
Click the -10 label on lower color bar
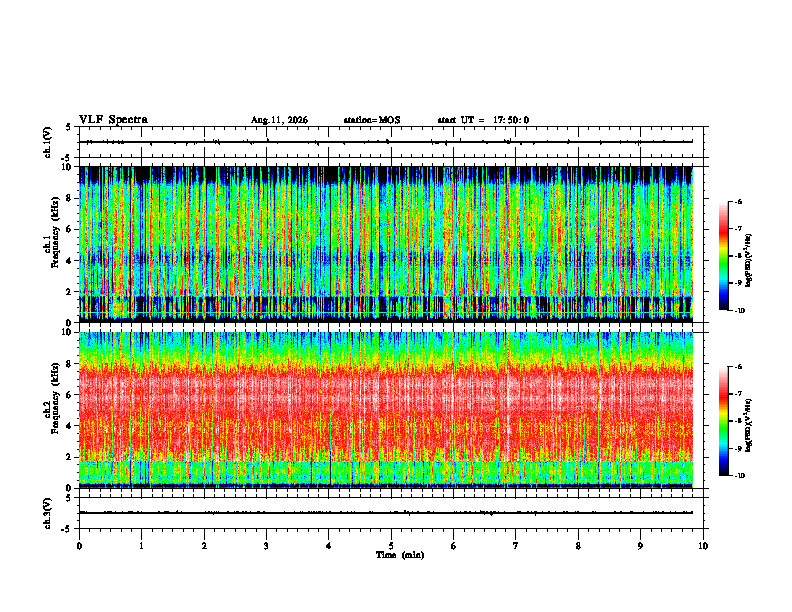pos(739,475)
